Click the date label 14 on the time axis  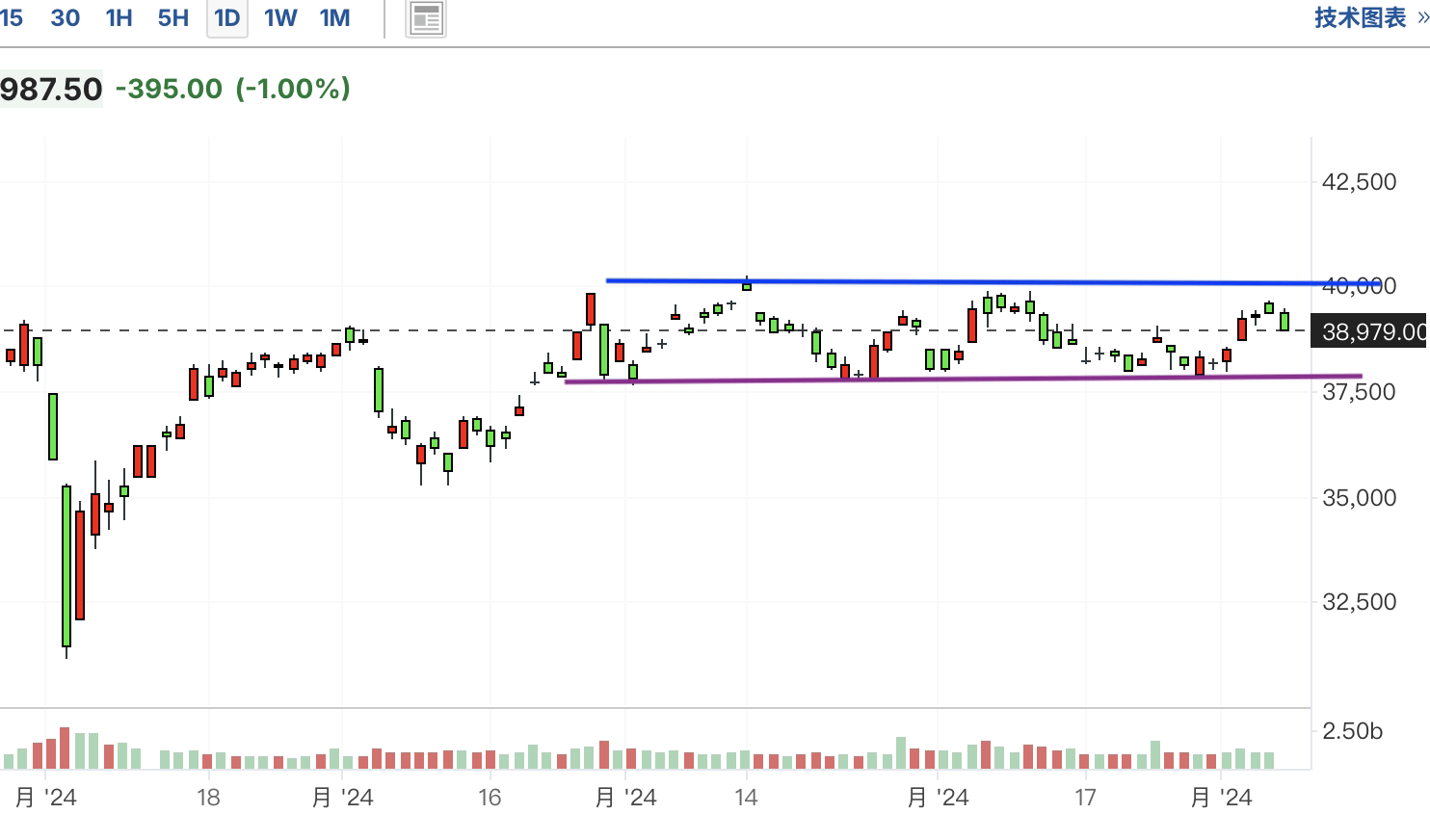[746, 798]
